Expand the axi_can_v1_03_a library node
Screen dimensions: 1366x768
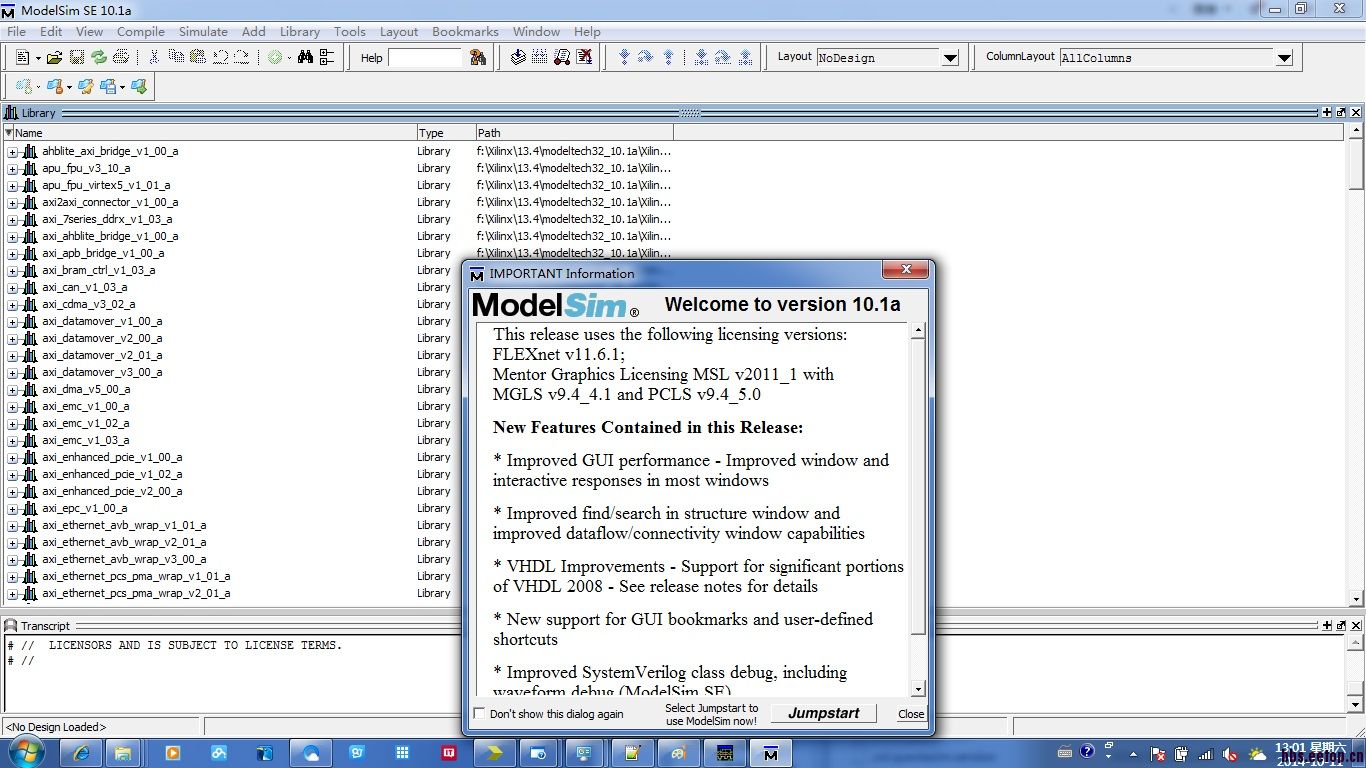click(13, 288)
